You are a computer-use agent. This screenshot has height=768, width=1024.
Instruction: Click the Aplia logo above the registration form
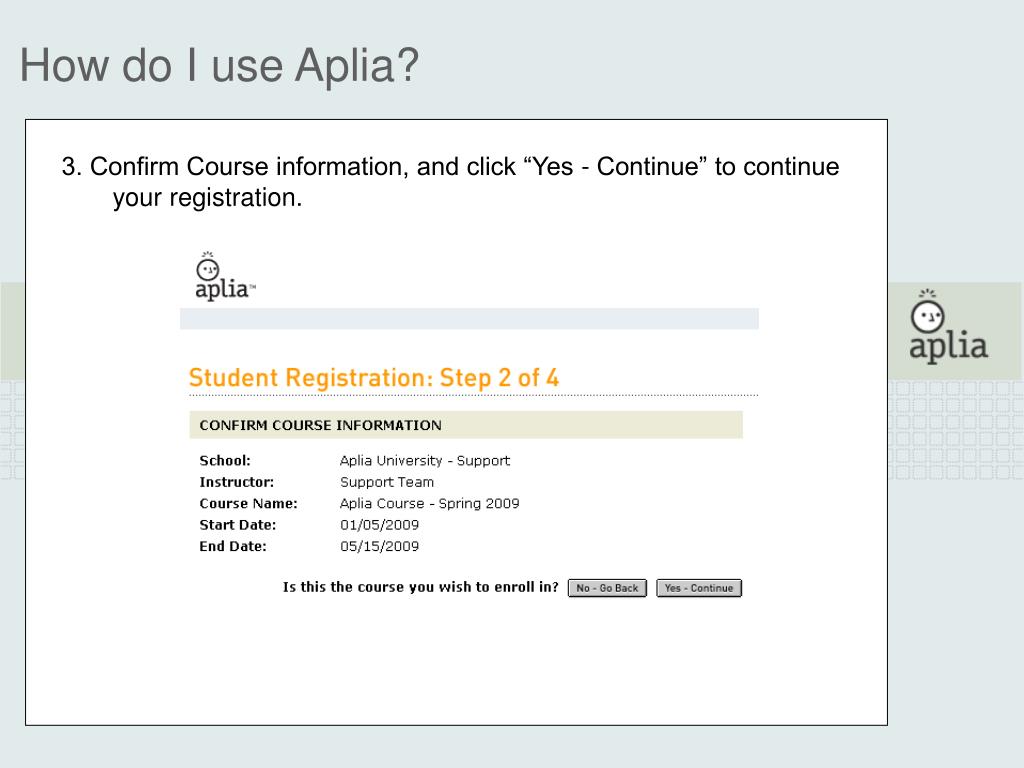pyautogui.click(x=225, y=276)
